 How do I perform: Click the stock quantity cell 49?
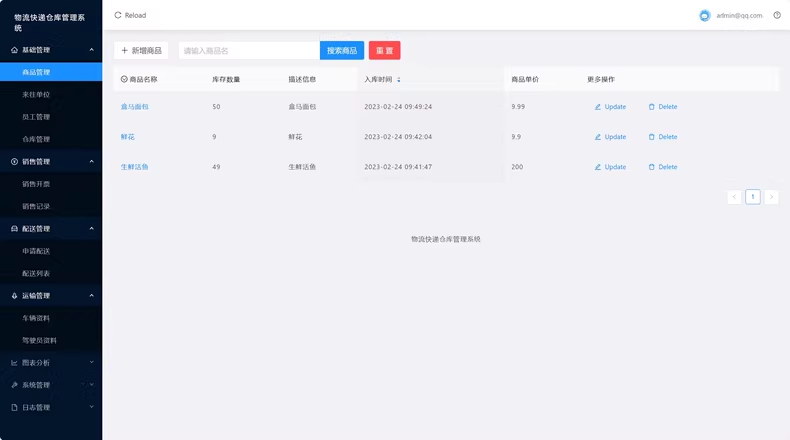tap(216, 167)
